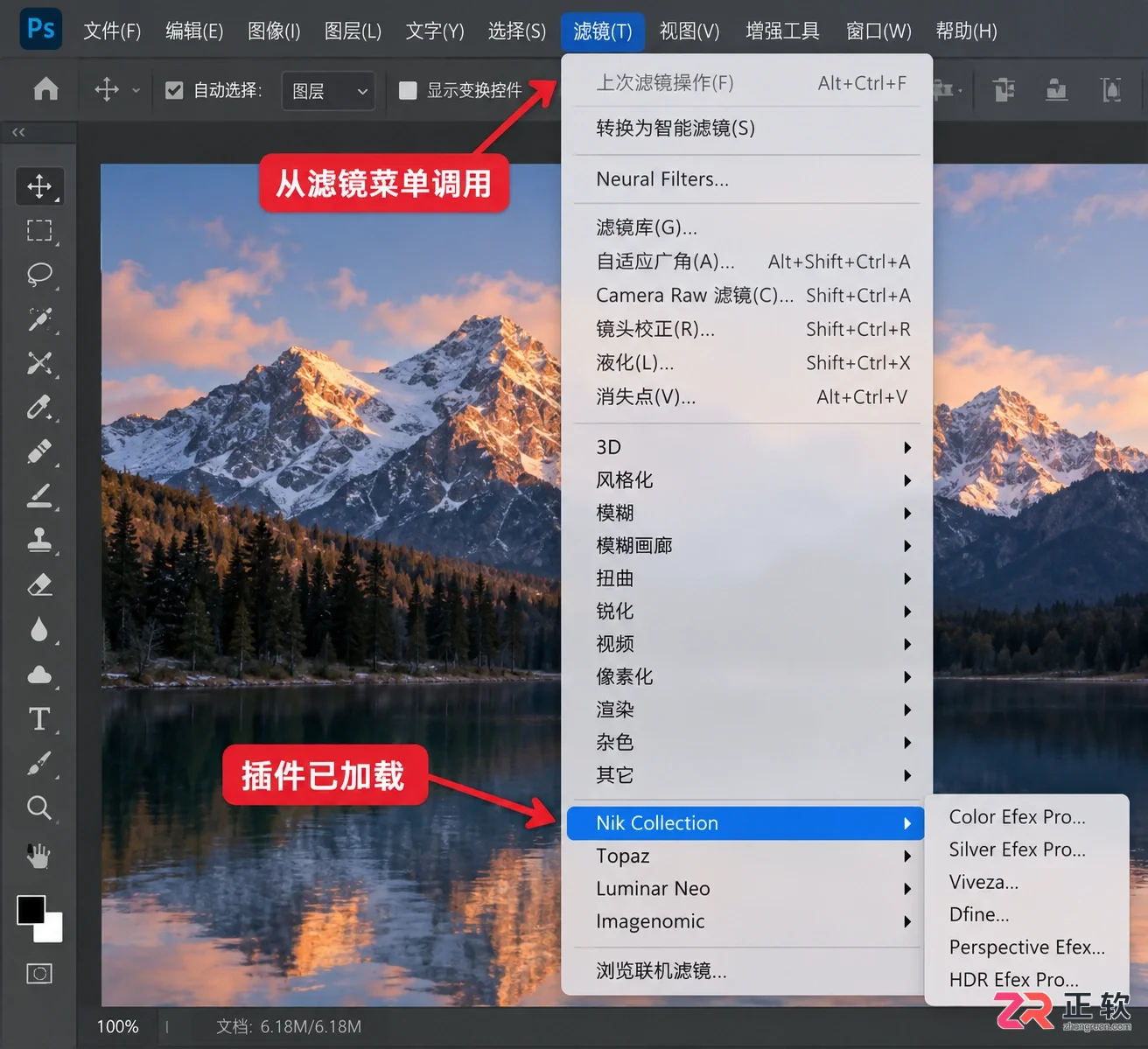Image resolution: width=1148 pixels, height=1049 pixels.
Task: Expand the 模糊画廊 submenu
Action: pos(746,546)
